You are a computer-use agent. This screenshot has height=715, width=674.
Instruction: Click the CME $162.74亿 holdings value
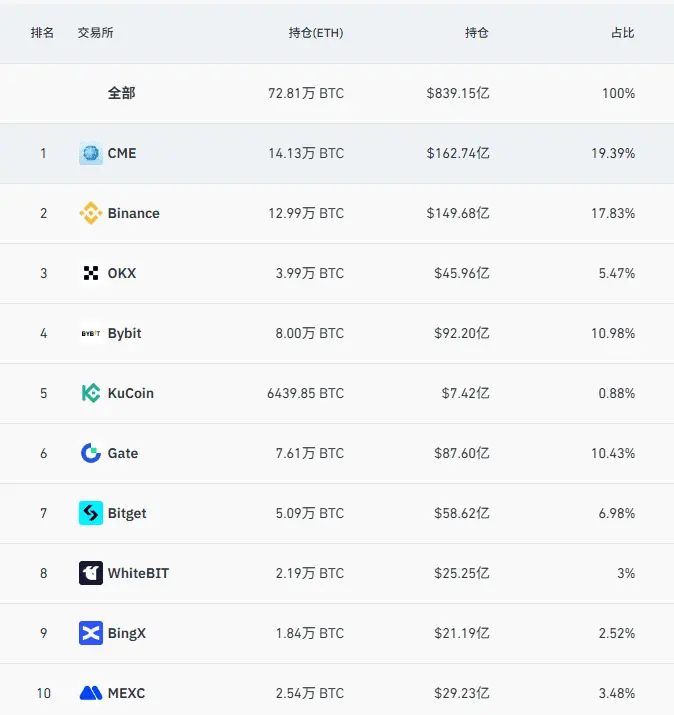coord(458,153)
